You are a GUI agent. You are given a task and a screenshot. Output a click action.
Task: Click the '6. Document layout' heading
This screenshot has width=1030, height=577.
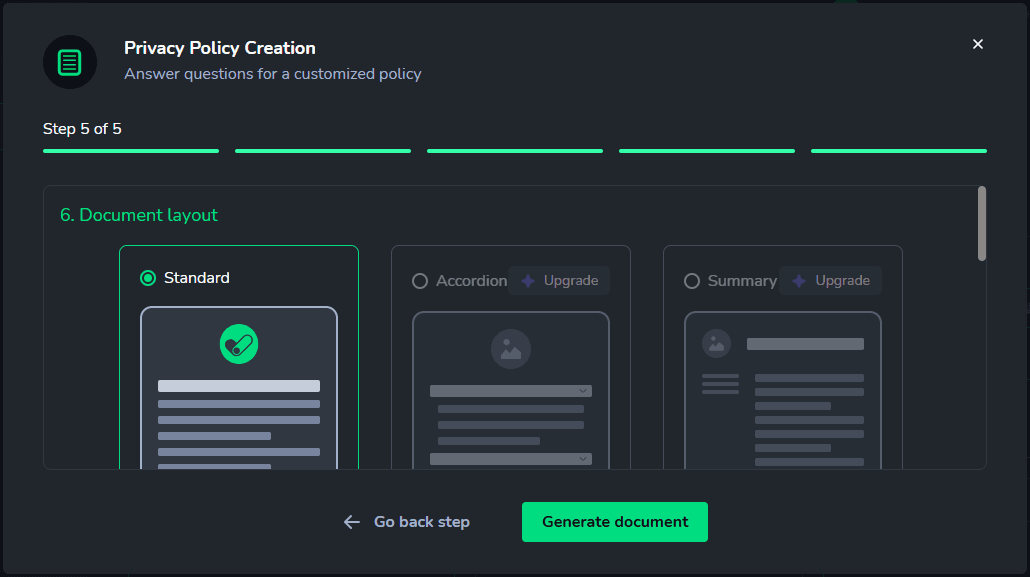139,215
